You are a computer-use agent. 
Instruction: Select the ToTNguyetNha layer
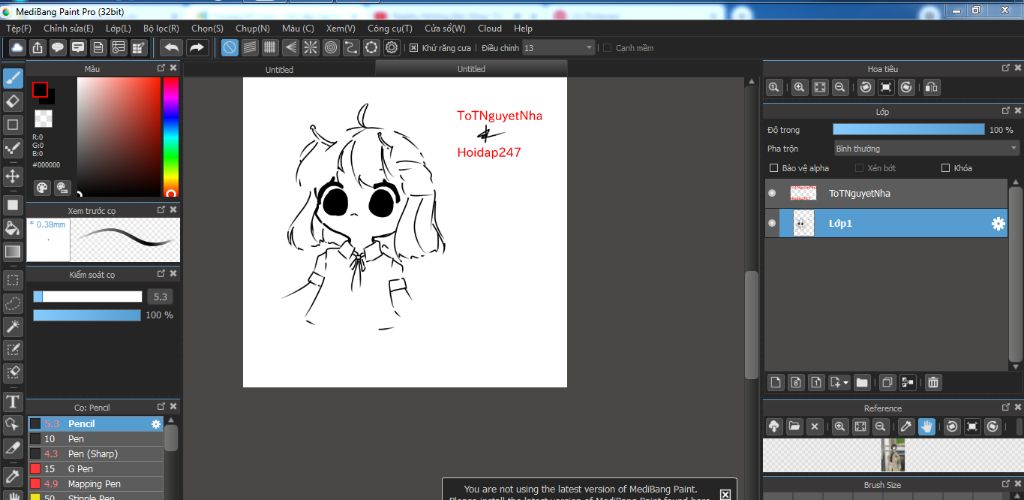(x=886, y=193)
